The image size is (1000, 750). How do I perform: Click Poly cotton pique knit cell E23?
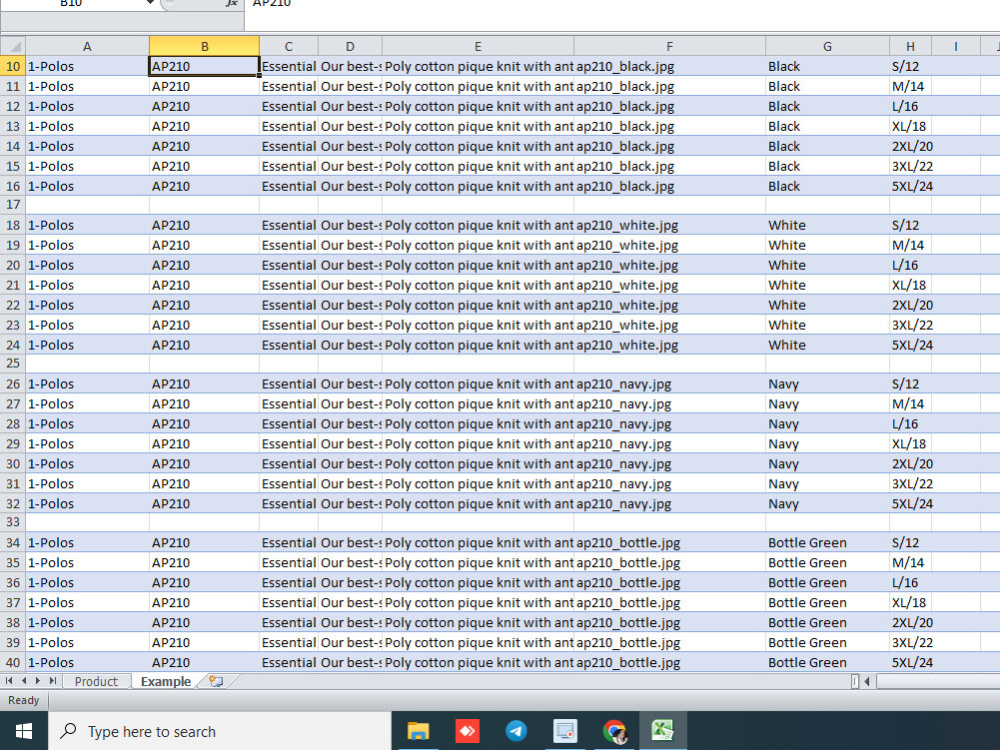[x=478, y=325]
